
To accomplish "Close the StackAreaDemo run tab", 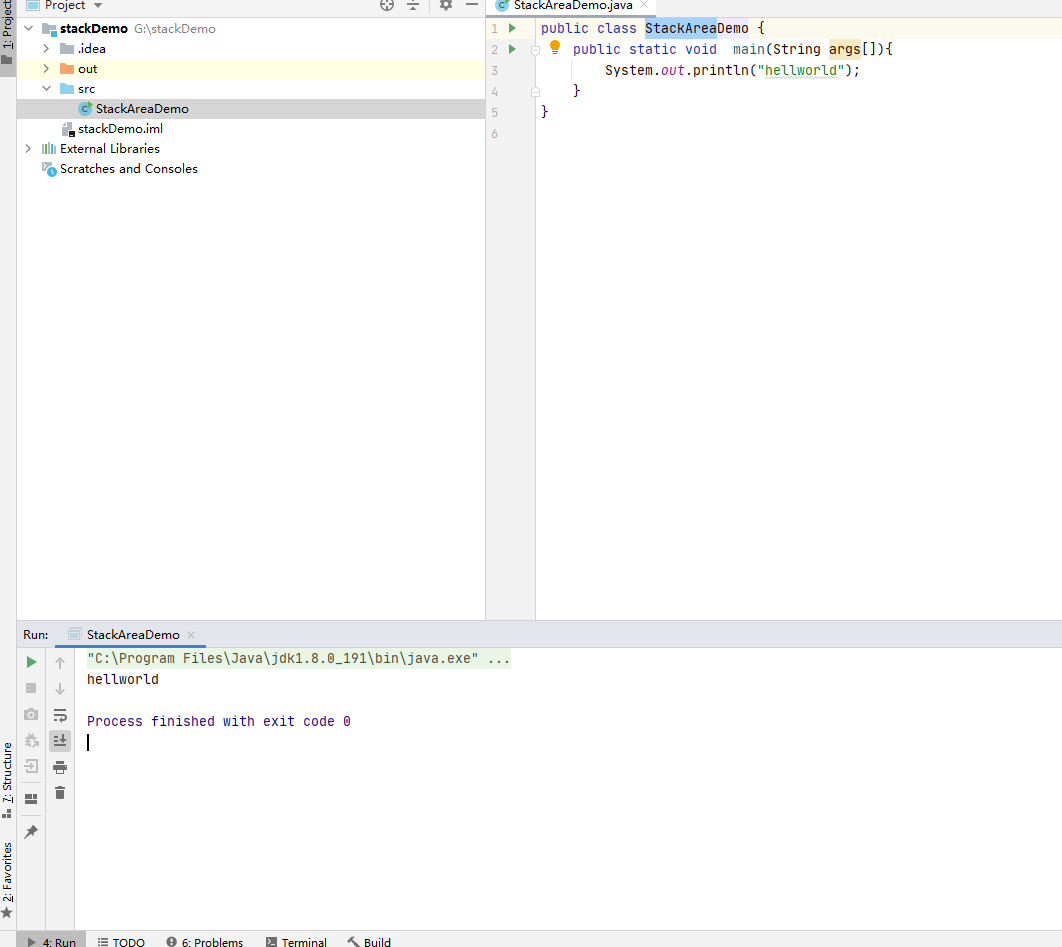I will click(191, 635).
